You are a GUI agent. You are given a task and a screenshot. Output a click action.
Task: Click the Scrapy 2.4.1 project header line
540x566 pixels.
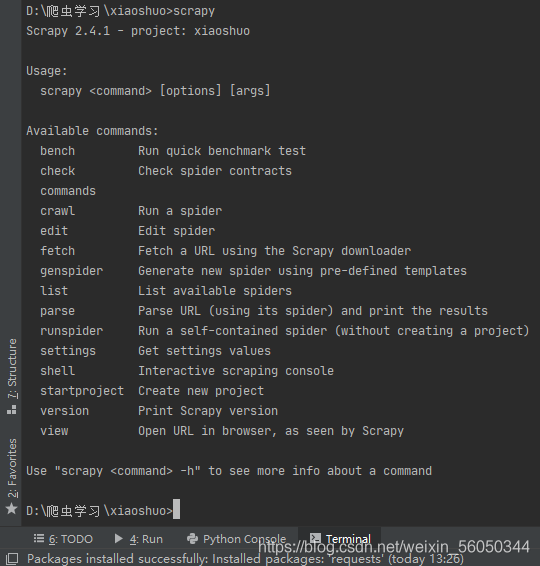[x=138, y=31]
